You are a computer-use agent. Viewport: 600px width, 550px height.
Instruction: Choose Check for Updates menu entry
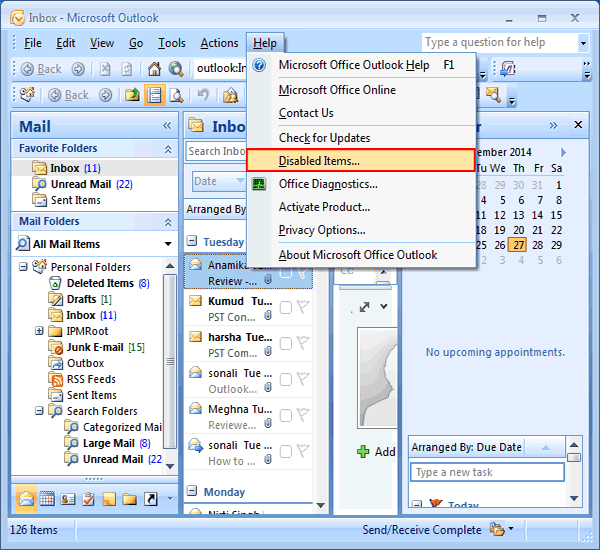361,138
